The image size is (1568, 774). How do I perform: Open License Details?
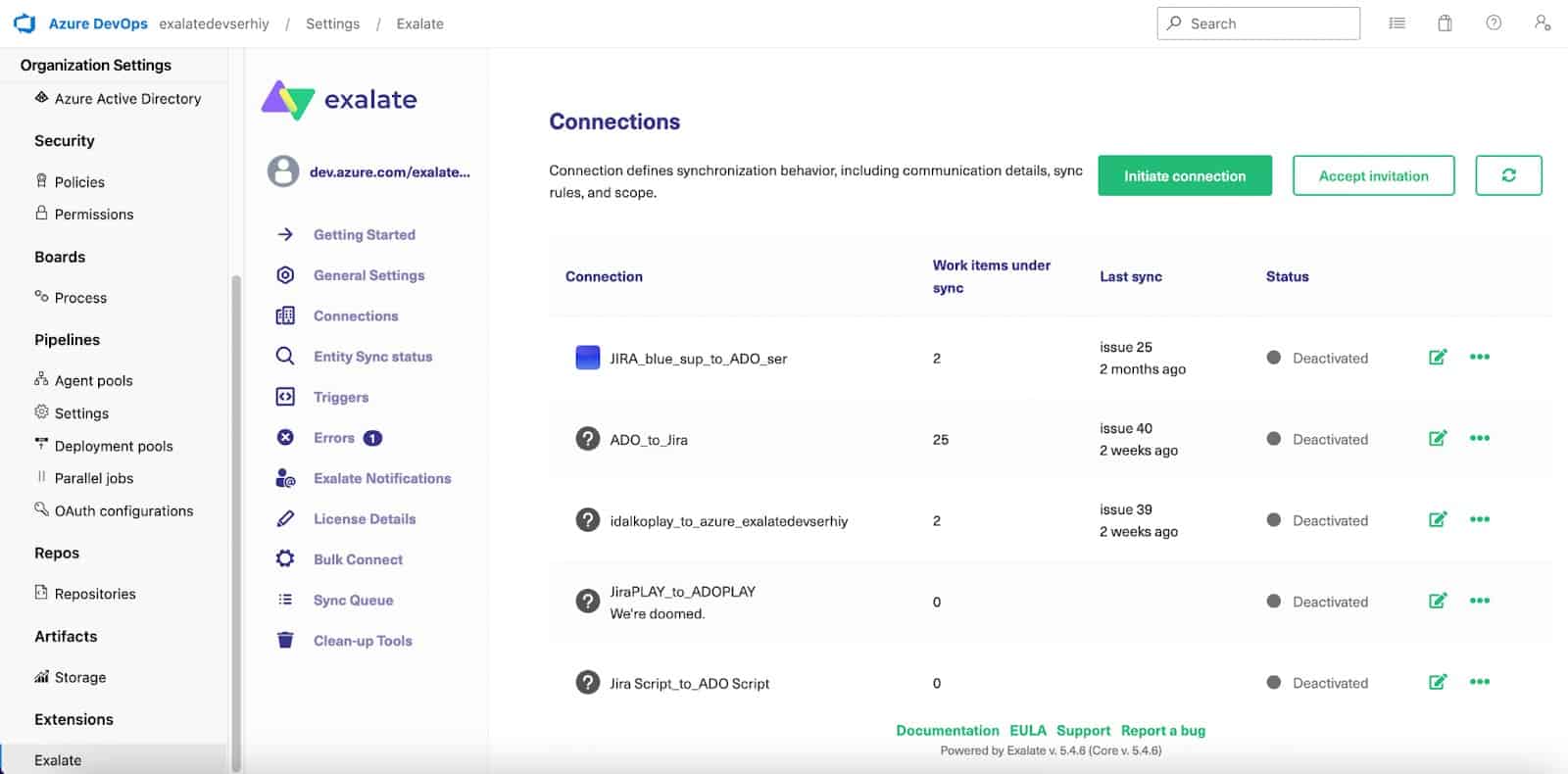point(365,519)
